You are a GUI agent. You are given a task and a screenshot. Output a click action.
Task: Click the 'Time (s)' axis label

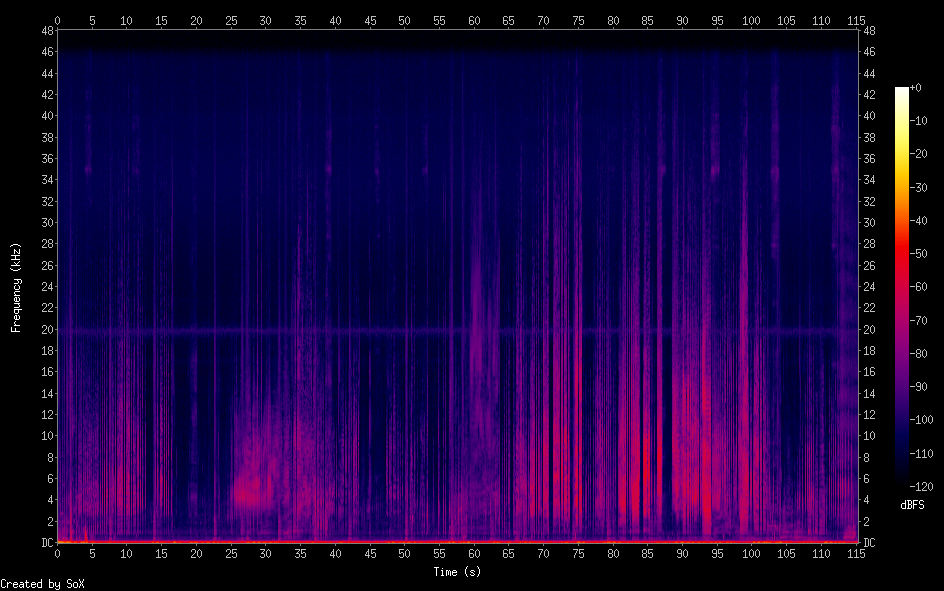(x=457, y=572)
